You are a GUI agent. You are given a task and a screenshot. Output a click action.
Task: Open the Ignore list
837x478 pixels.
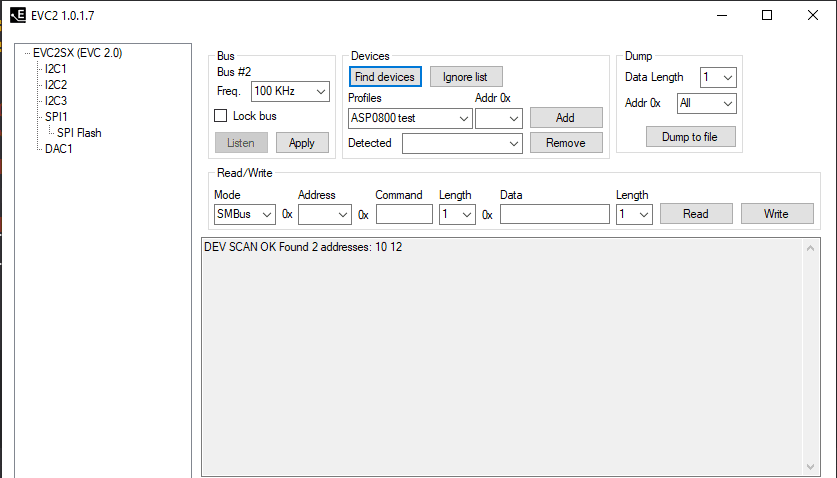(465, 77)
